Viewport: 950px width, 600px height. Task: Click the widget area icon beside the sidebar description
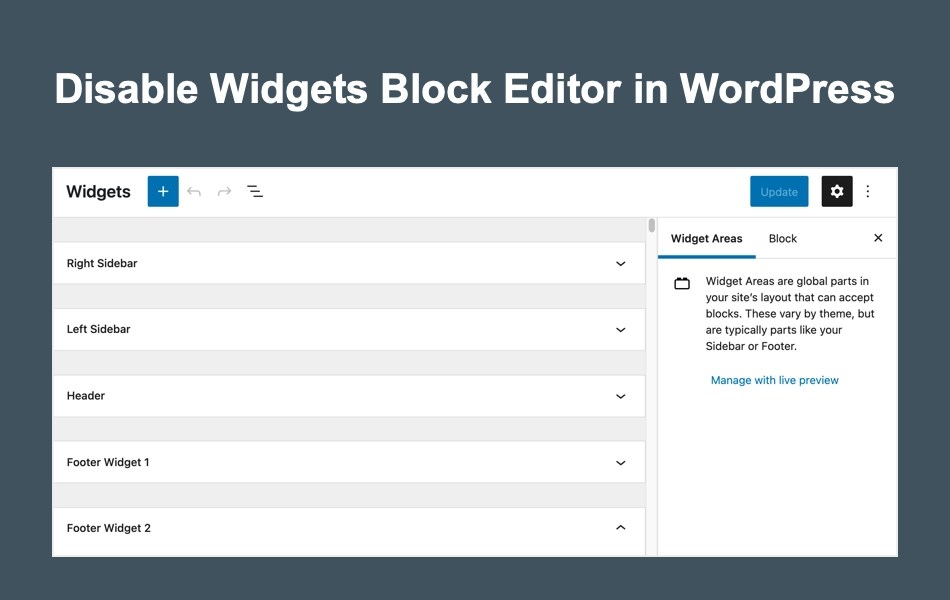[682, 283]
